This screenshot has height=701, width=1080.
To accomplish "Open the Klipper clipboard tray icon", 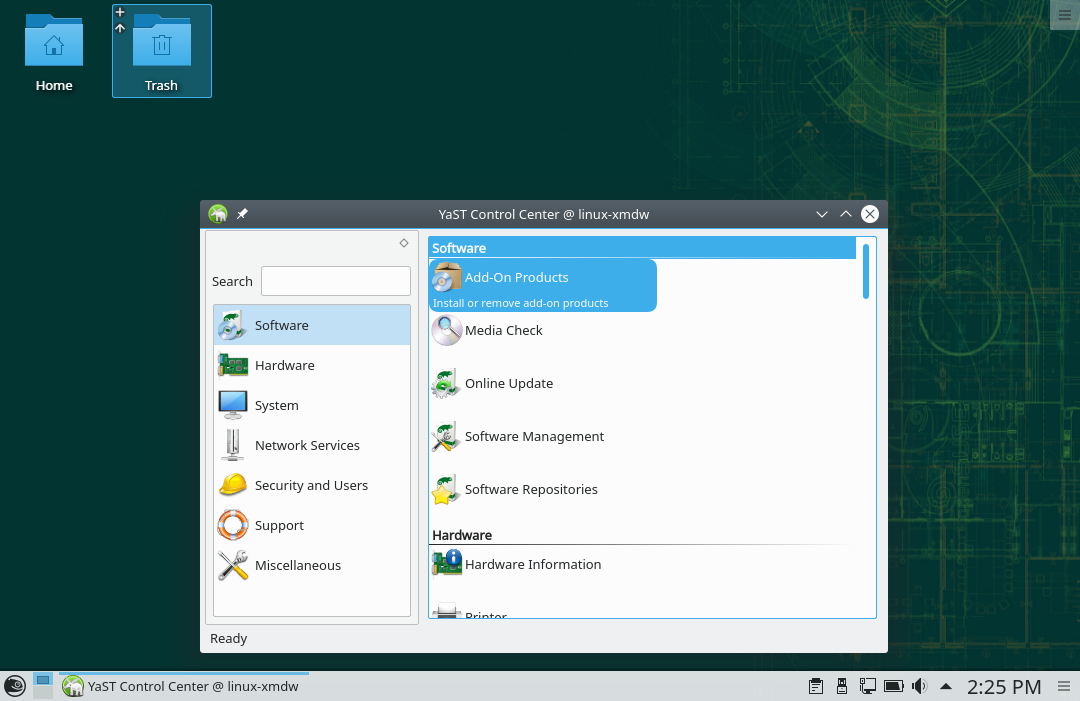I will (815, 686).
